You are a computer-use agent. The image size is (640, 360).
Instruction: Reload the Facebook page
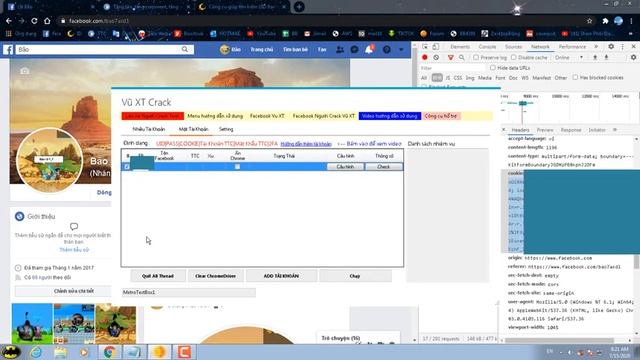[x=34, y=20]
